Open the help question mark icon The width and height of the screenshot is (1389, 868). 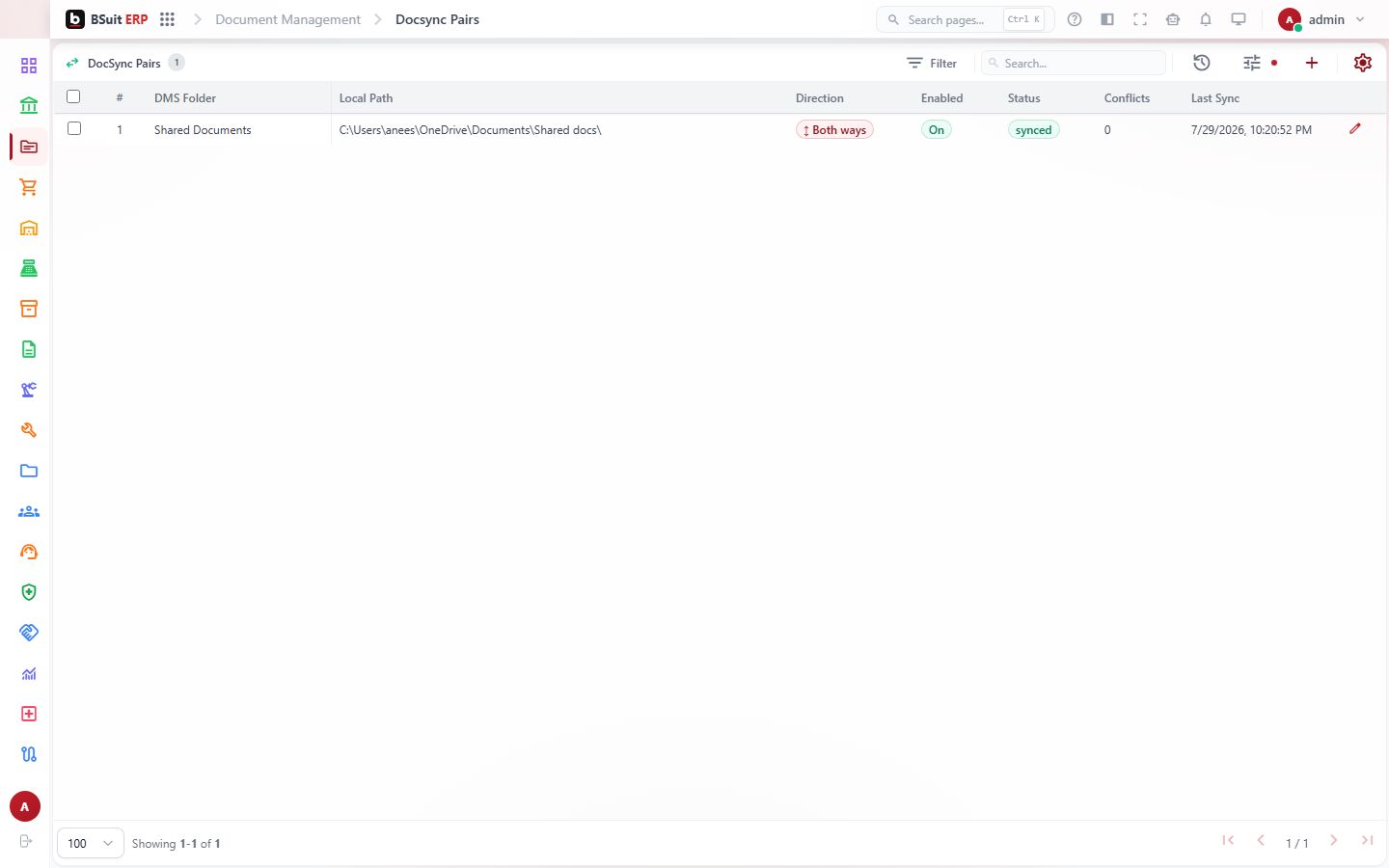1075,19
